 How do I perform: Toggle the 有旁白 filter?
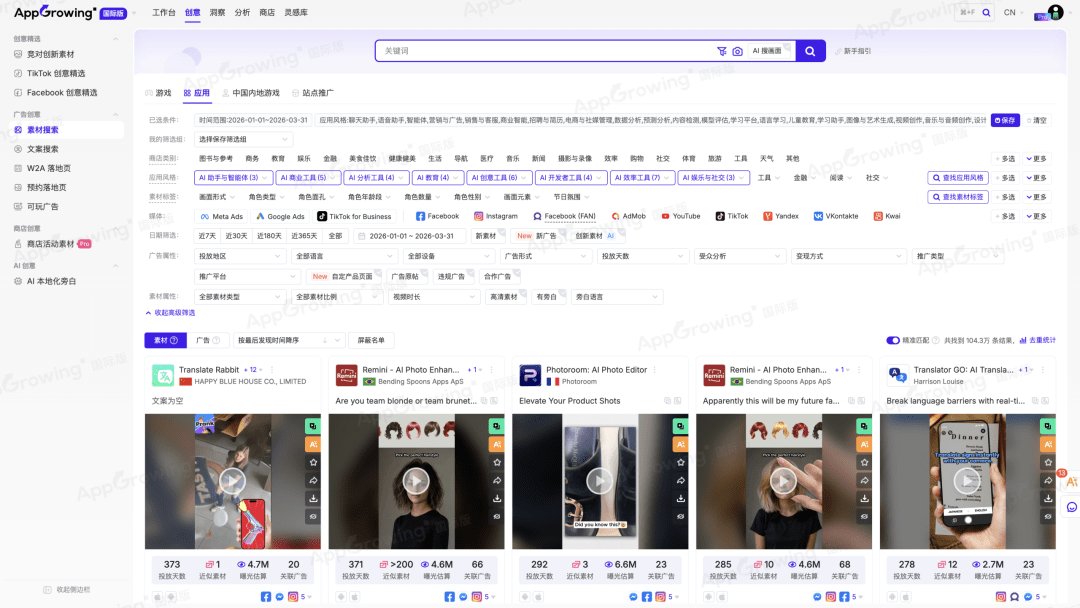click(547, 297)
